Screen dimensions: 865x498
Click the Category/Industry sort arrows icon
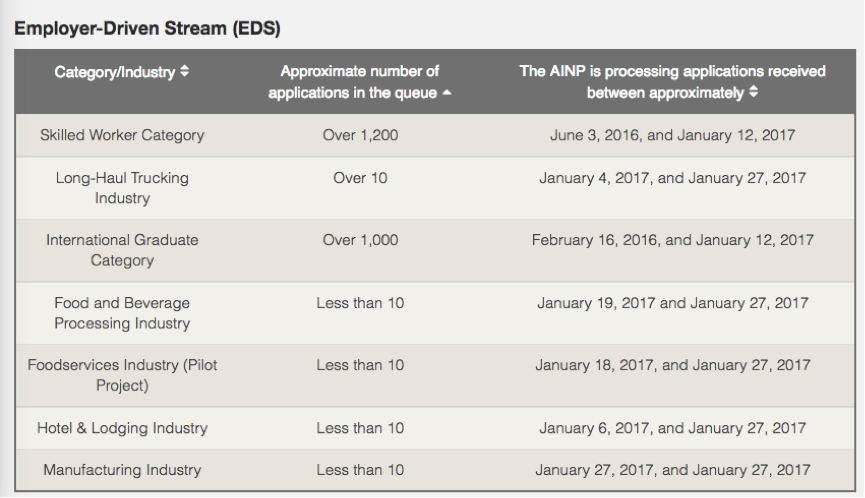click(x=183, y=72)
